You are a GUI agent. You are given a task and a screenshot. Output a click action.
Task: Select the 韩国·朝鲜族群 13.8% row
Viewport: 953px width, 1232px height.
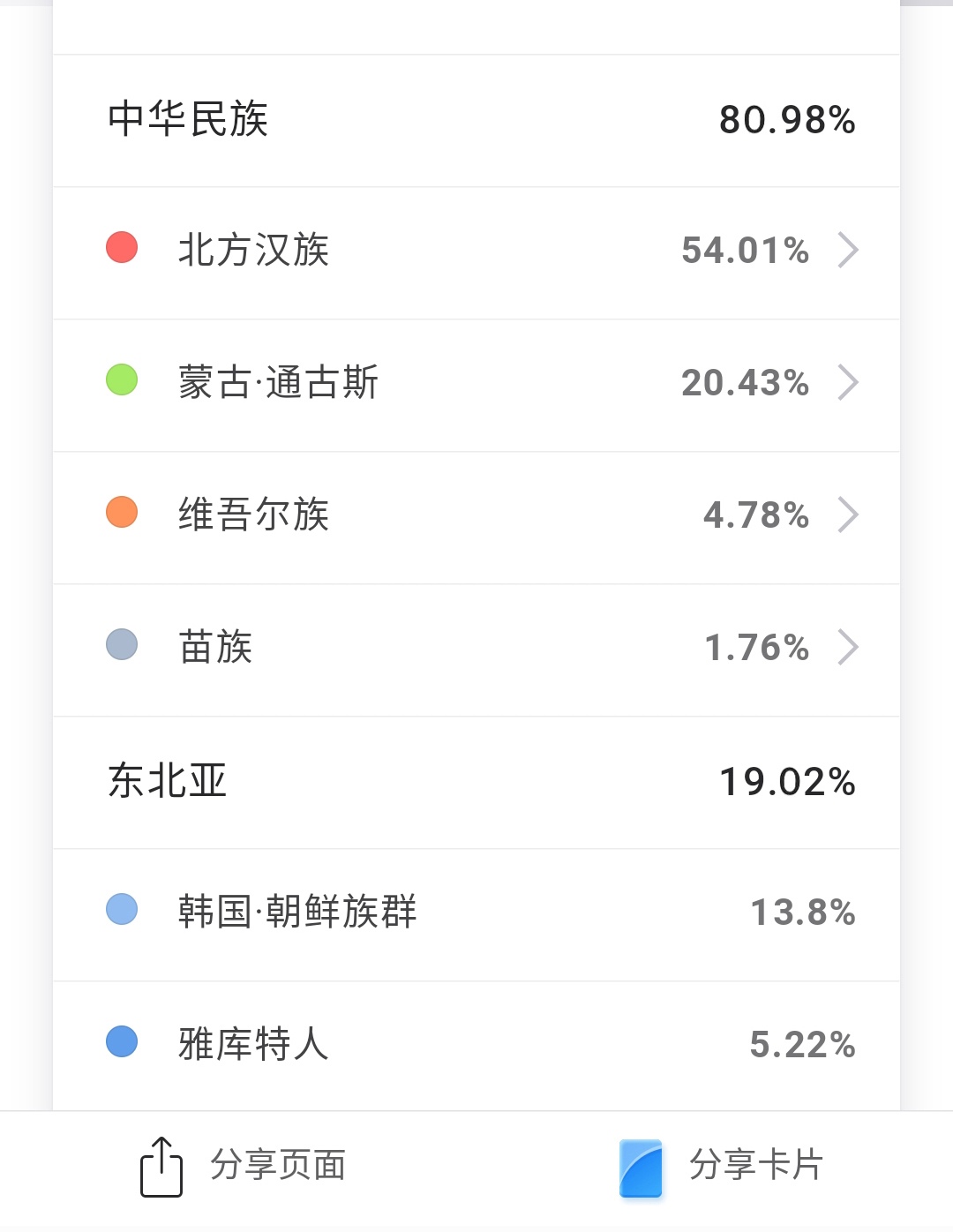coord(476,913)
